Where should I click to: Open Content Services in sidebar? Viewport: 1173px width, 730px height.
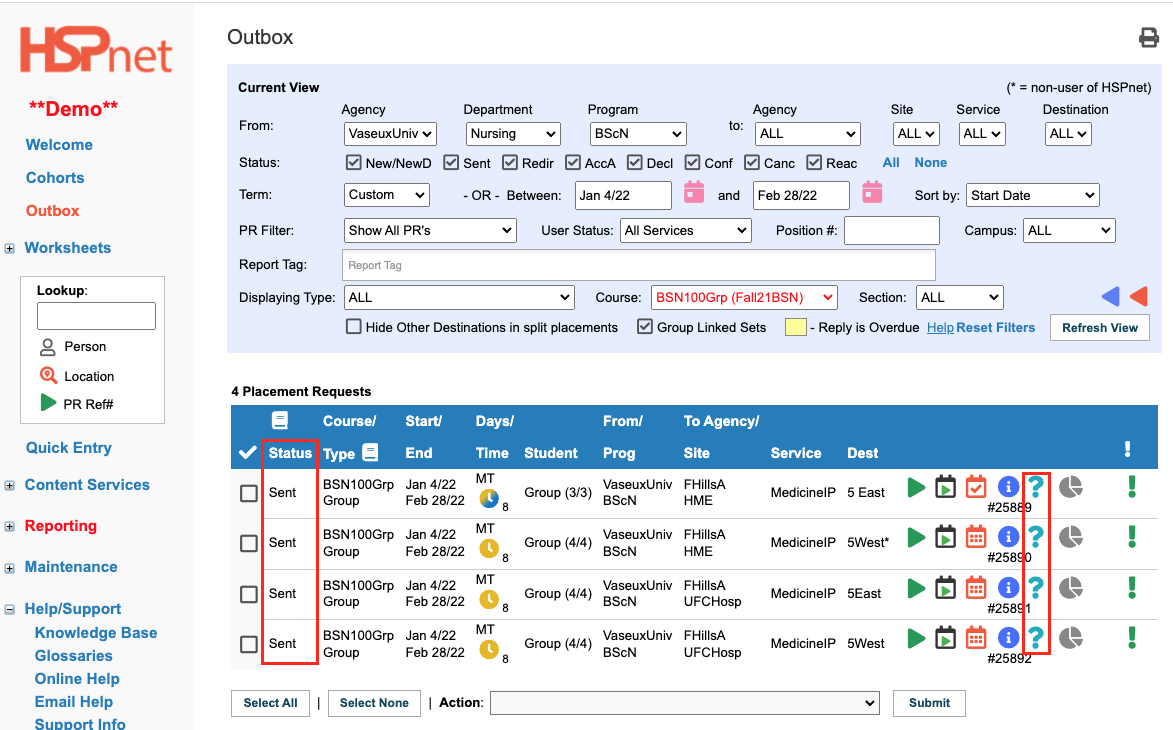[87, 485]
